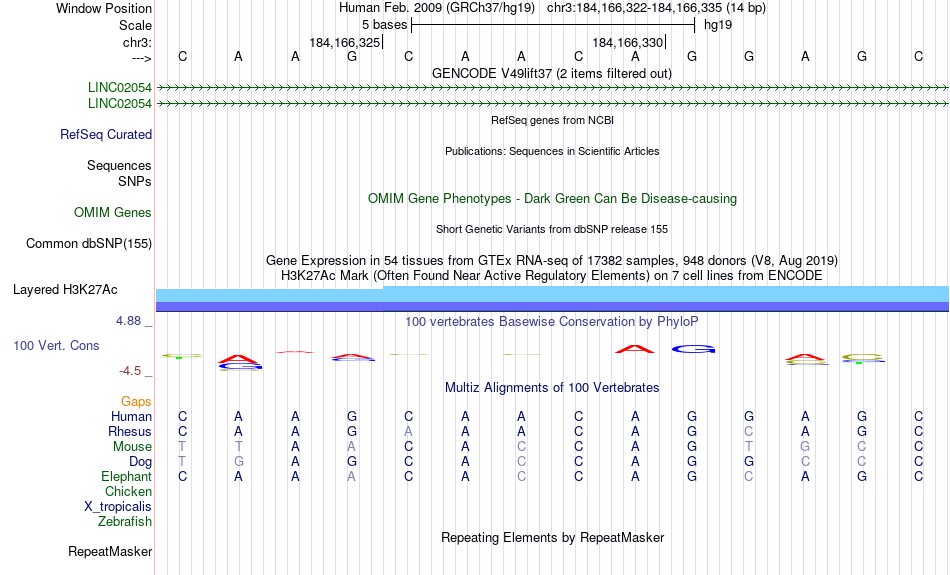Screen dimensions: 950x575
Task: Click the chr3:184,166,322-184,166,335 (14 bp) position text
Action: tap(656, 8)
